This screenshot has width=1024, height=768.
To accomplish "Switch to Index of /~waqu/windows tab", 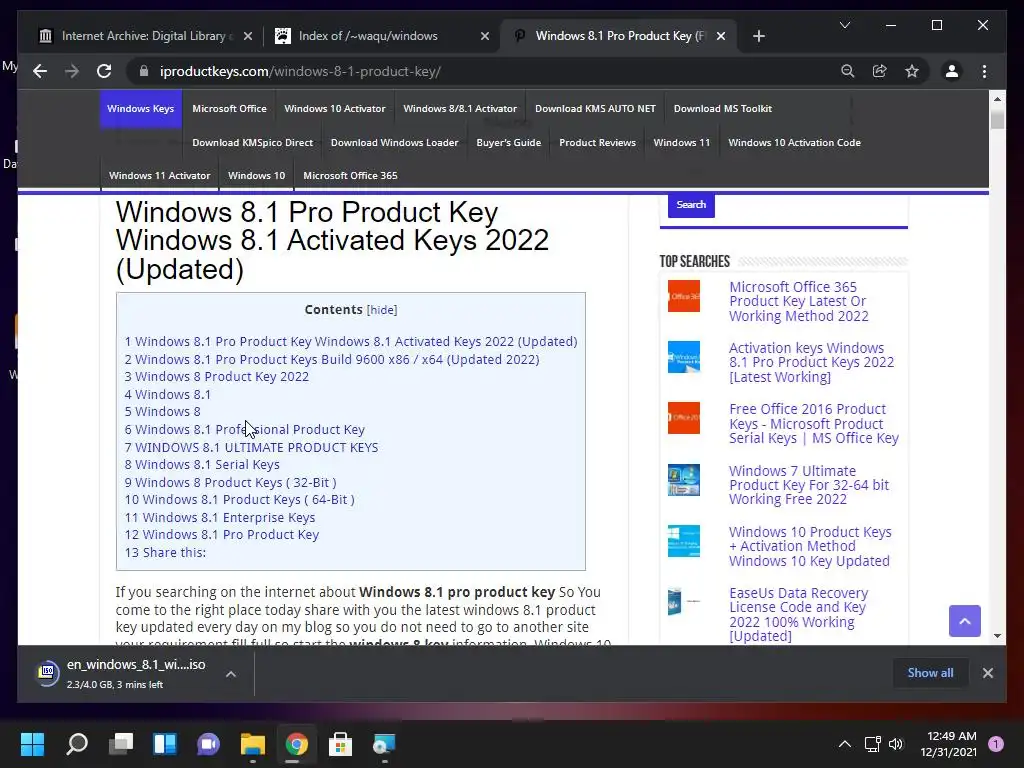I will (x=381, y=36).
